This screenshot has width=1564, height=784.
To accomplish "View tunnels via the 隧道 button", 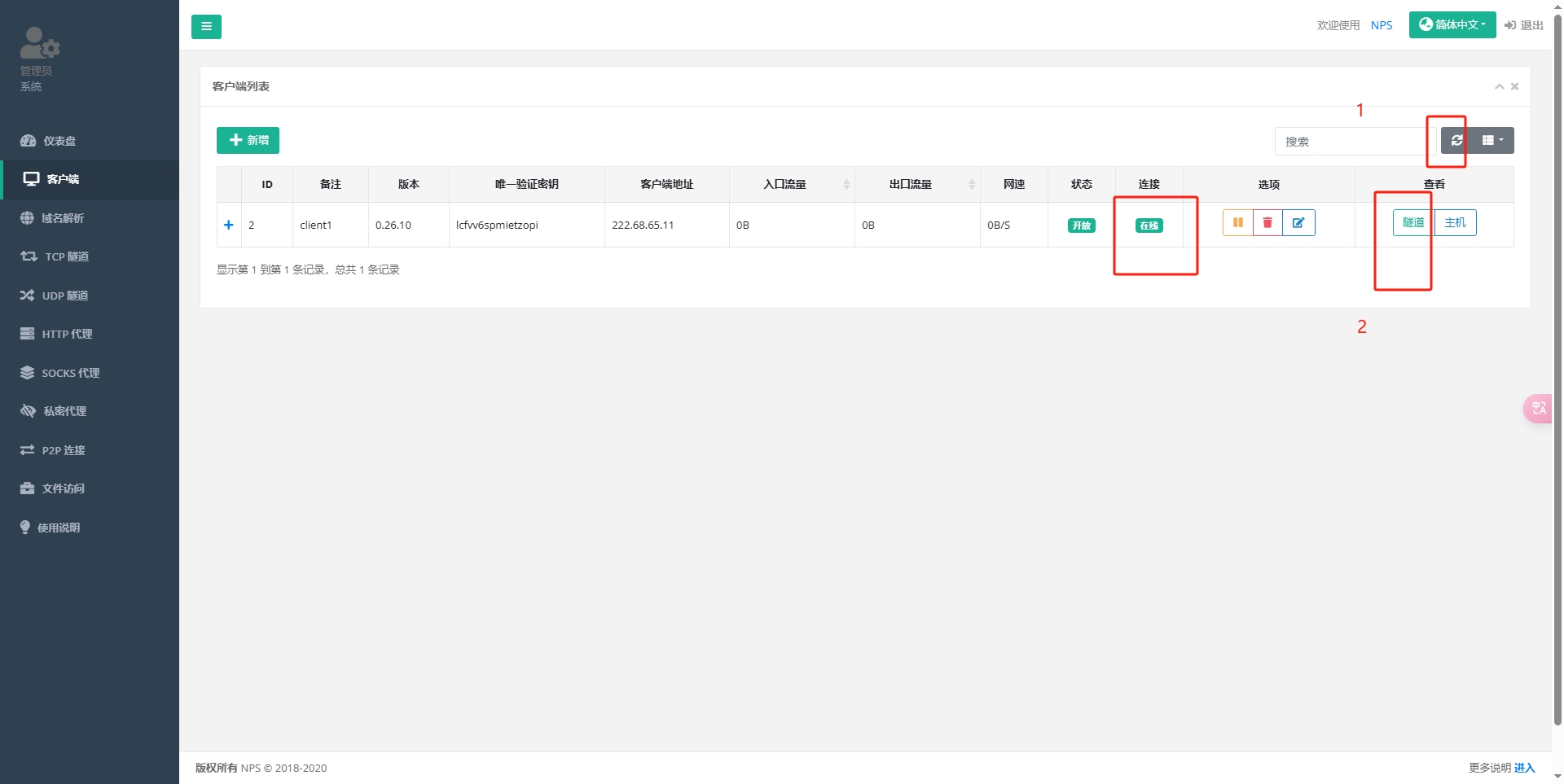I will click(x=1413, y=223).
